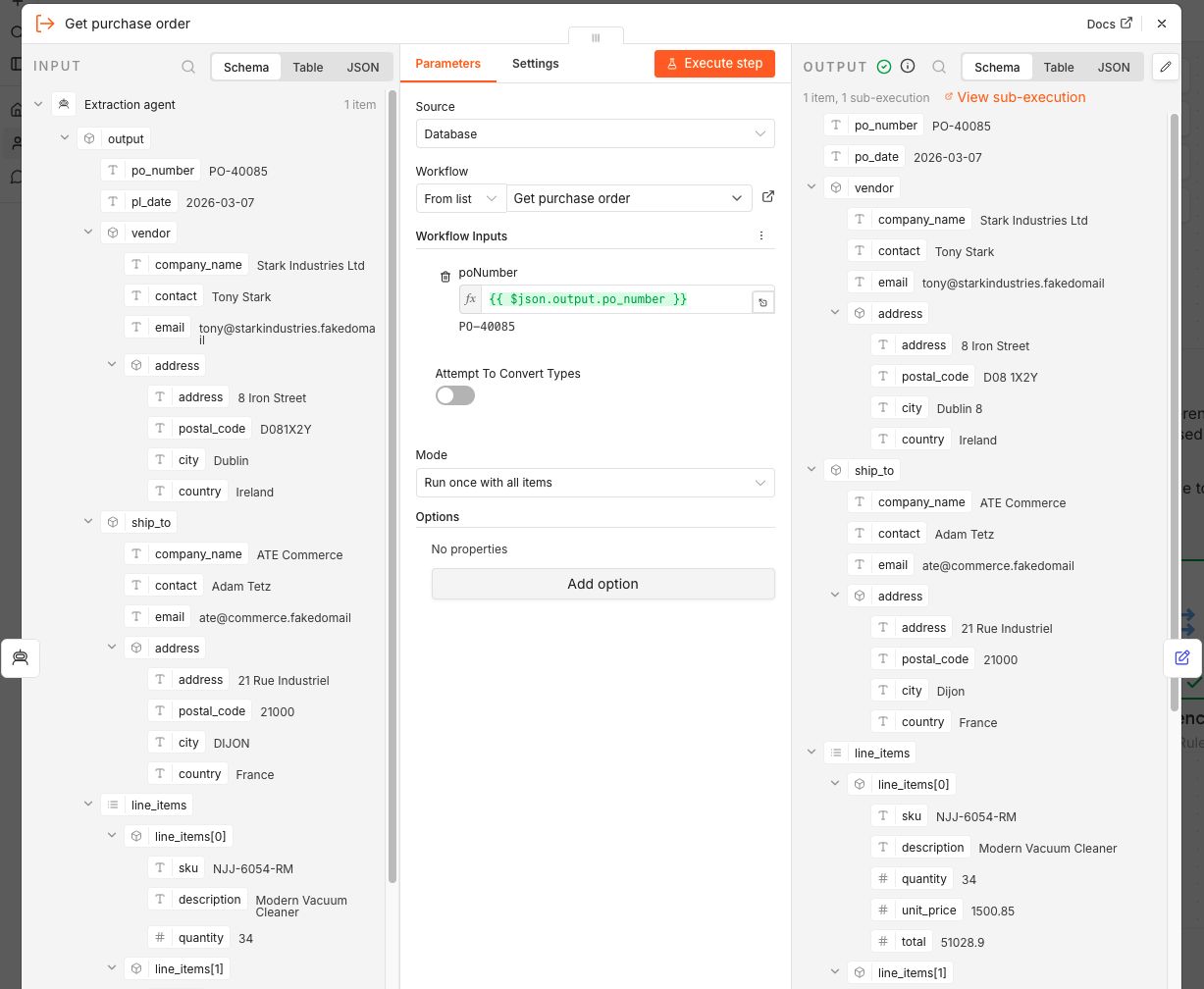Image resolution: width=1204 pixels, height=989 pixels.
Task: Click the output panel scrollbar
Action: tap(1175, 412)
